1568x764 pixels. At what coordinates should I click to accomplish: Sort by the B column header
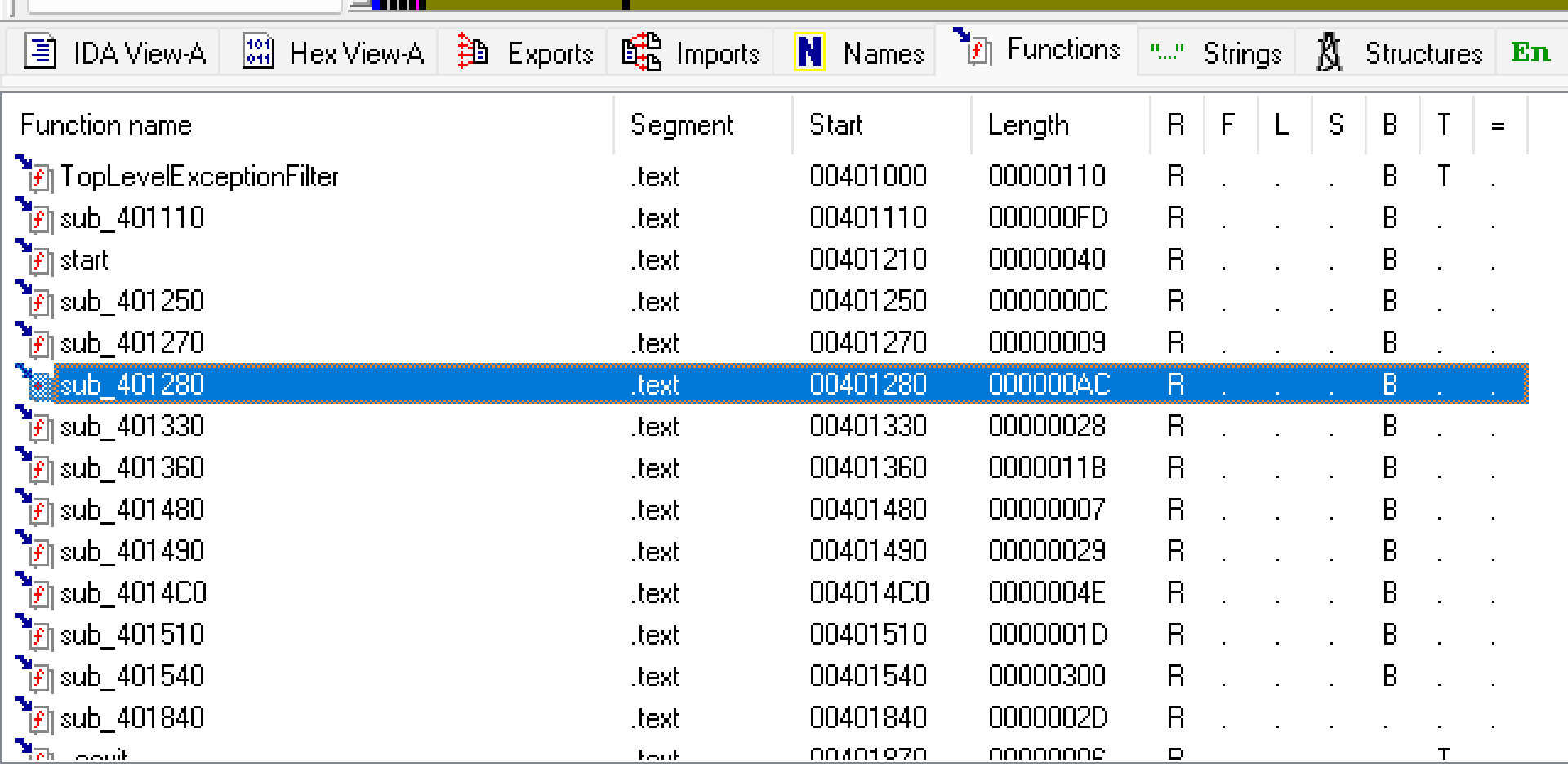click(x=1392, y=125)
